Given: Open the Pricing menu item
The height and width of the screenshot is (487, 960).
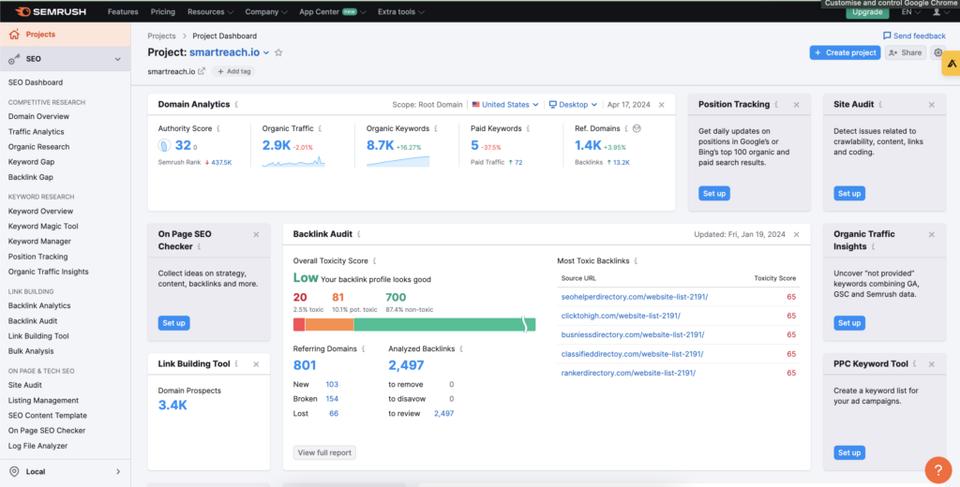Looking at the screenshot, I should coord(163,12).
